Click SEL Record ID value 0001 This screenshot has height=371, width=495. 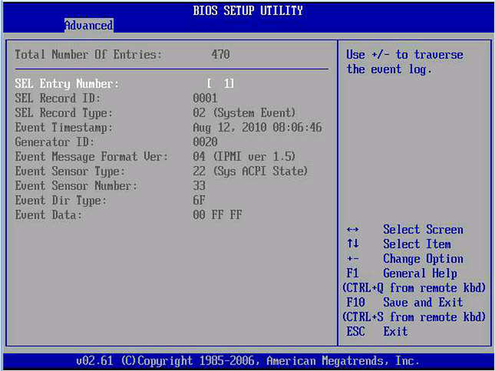pos(205,98)
